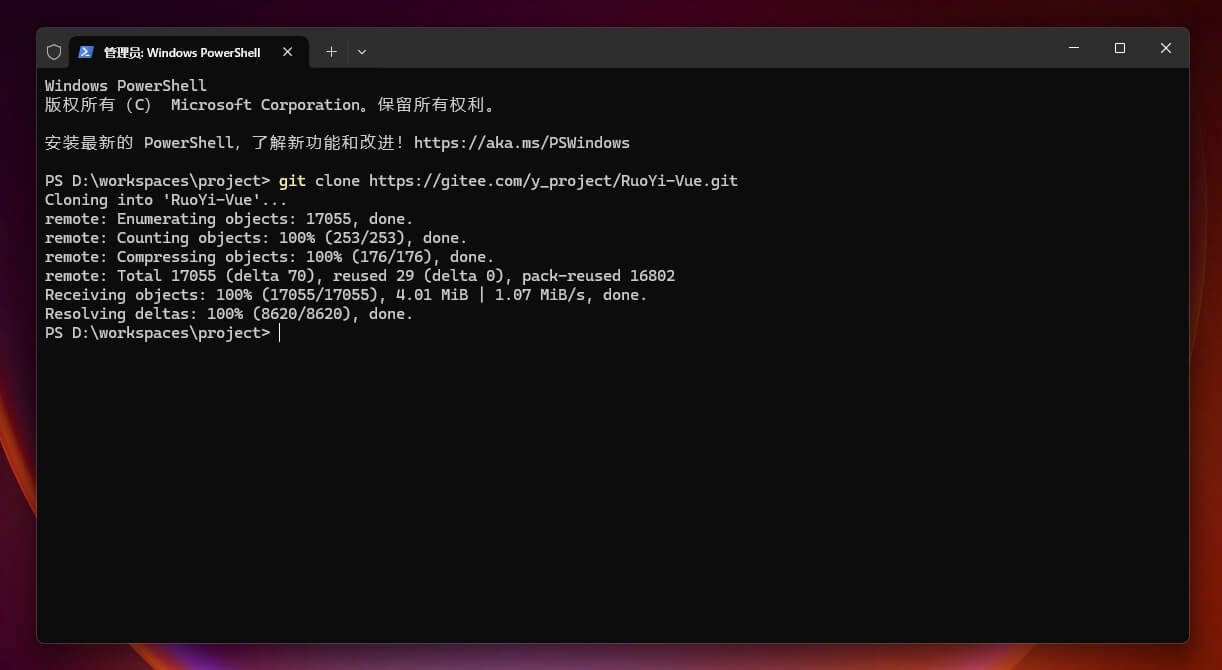Close the terminal window

coord(1166,48)
